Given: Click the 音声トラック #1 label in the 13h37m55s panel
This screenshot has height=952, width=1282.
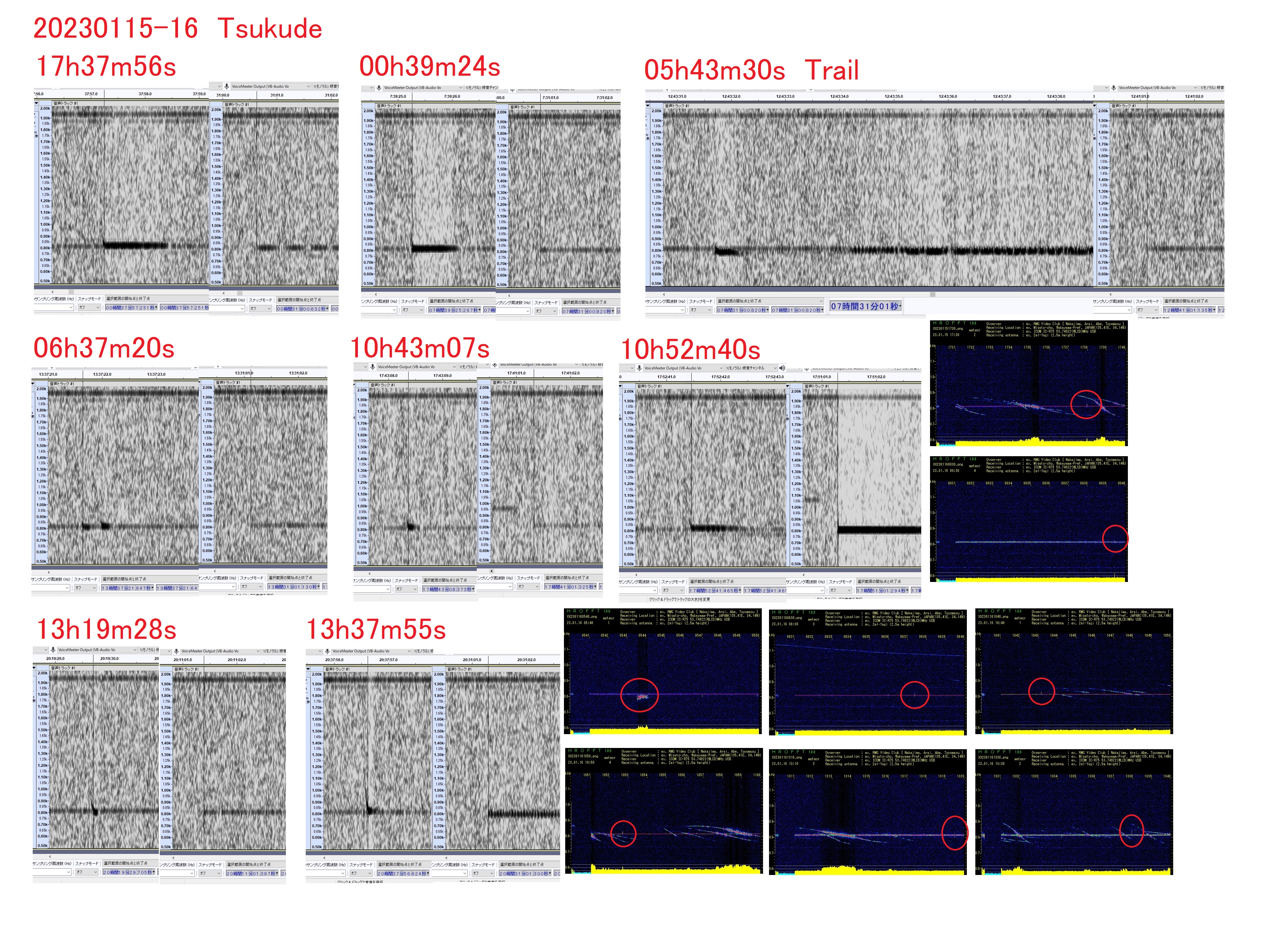Looking at the screenshot, I should (x=337, y=670).
